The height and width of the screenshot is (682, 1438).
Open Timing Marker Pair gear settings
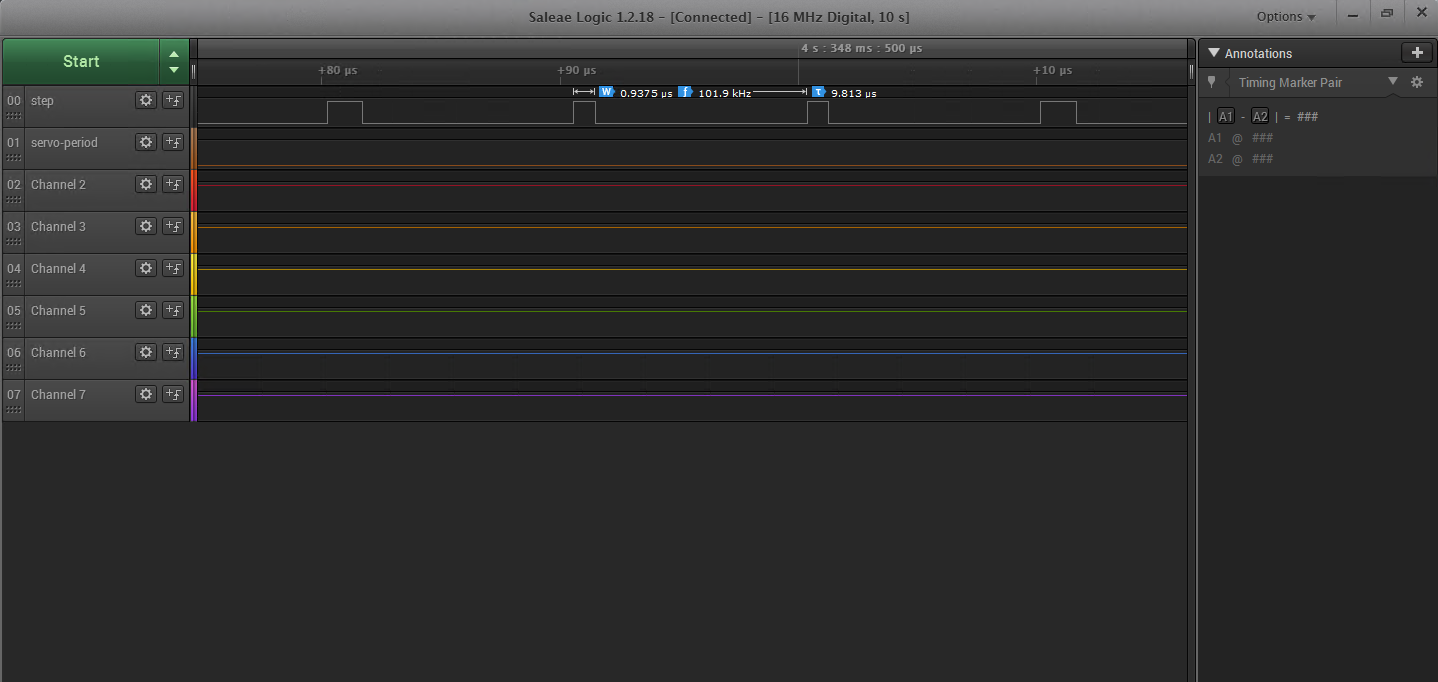point(1417,82)
